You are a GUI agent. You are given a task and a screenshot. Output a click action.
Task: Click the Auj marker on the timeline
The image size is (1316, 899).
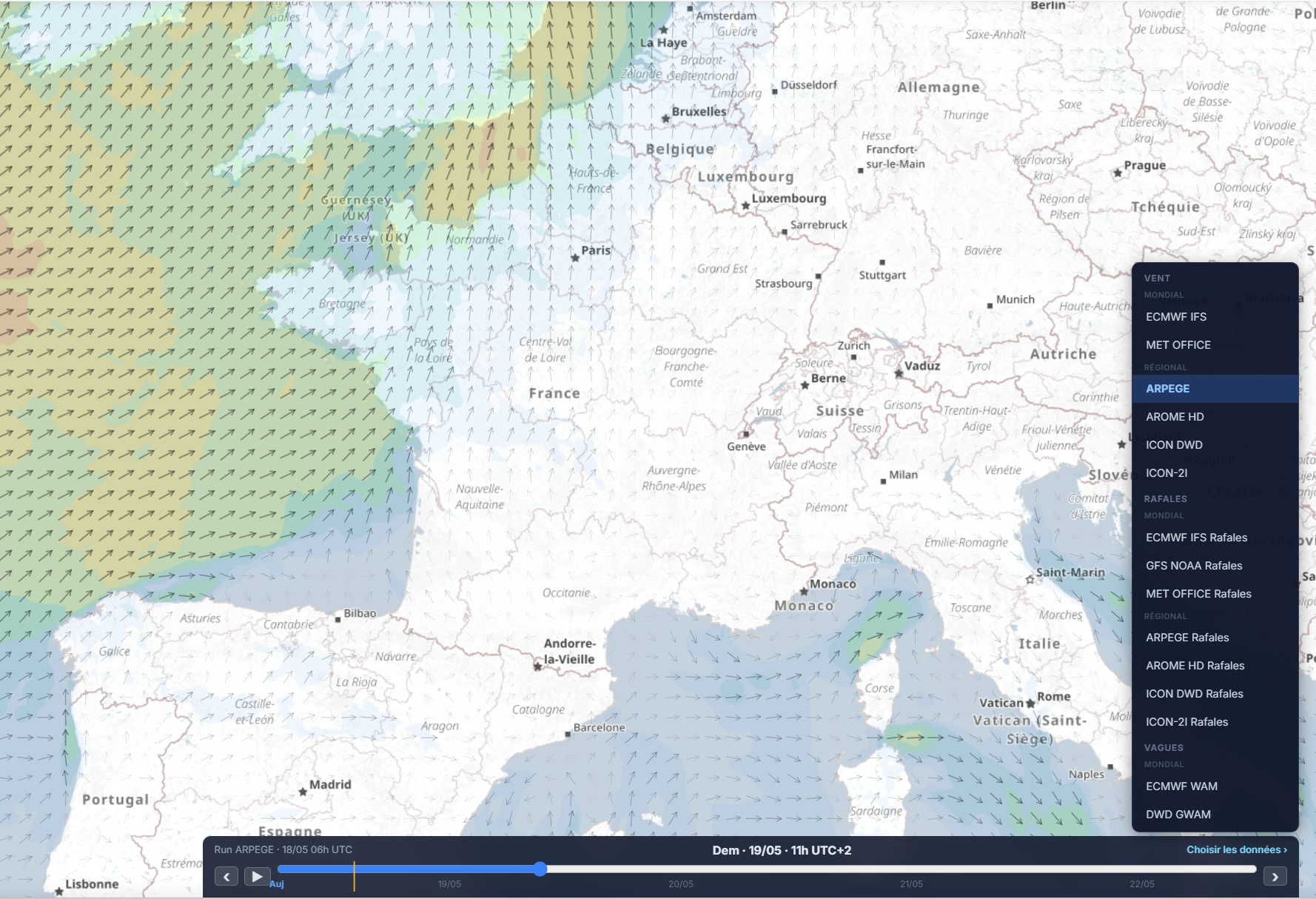click(277, 884)
